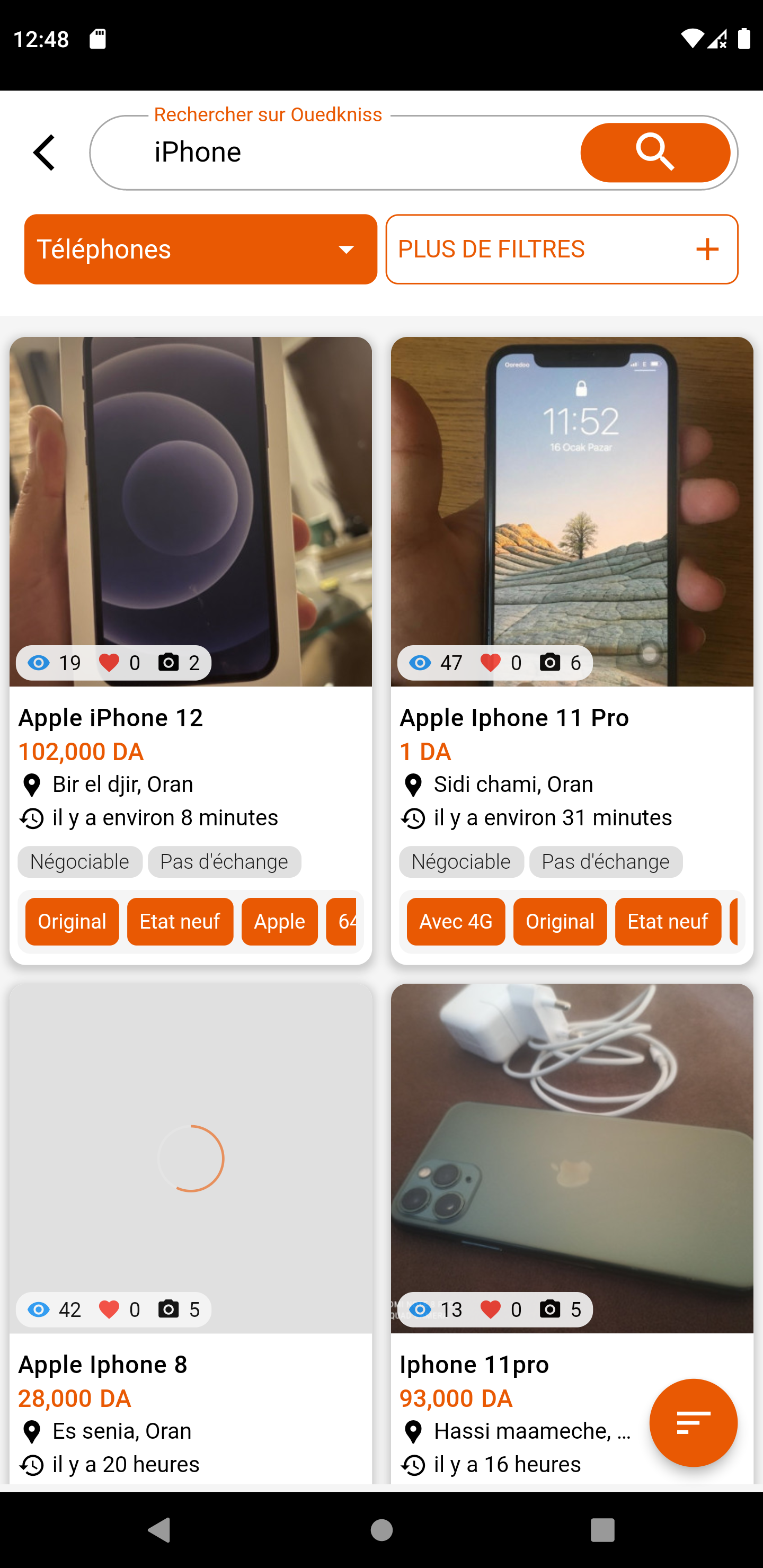Open the floating sort filter button

pos(693,1422)
